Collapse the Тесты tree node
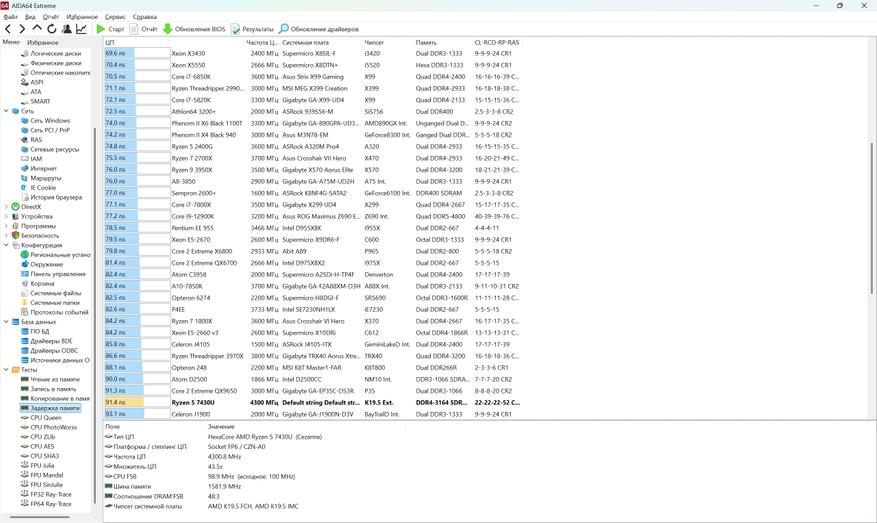877x523 pixels. pos(6,370)
